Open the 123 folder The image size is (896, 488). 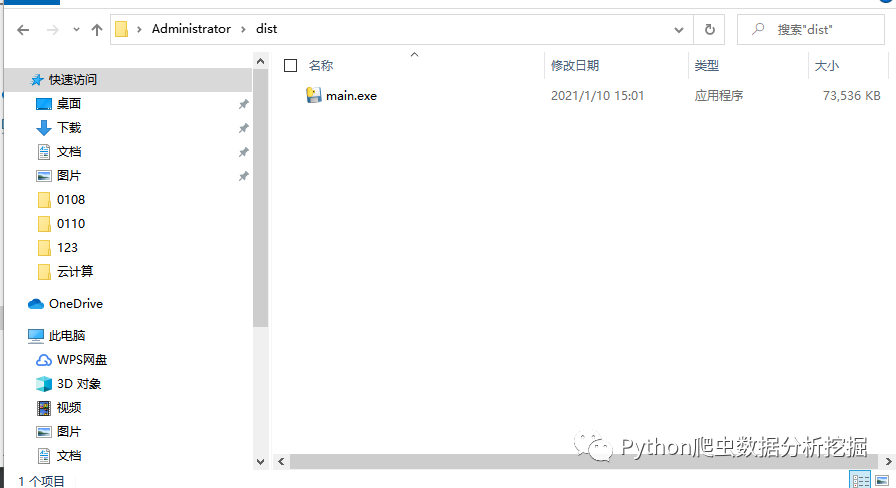(67, 247)
